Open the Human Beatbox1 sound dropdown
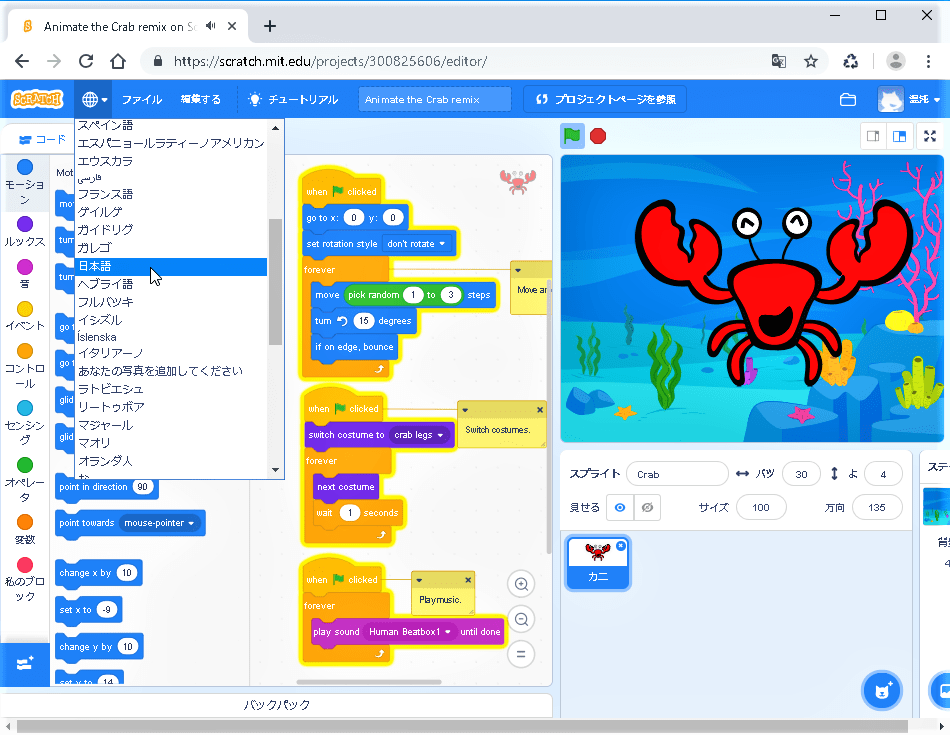The image size is (950, 735). coord(410,632)
